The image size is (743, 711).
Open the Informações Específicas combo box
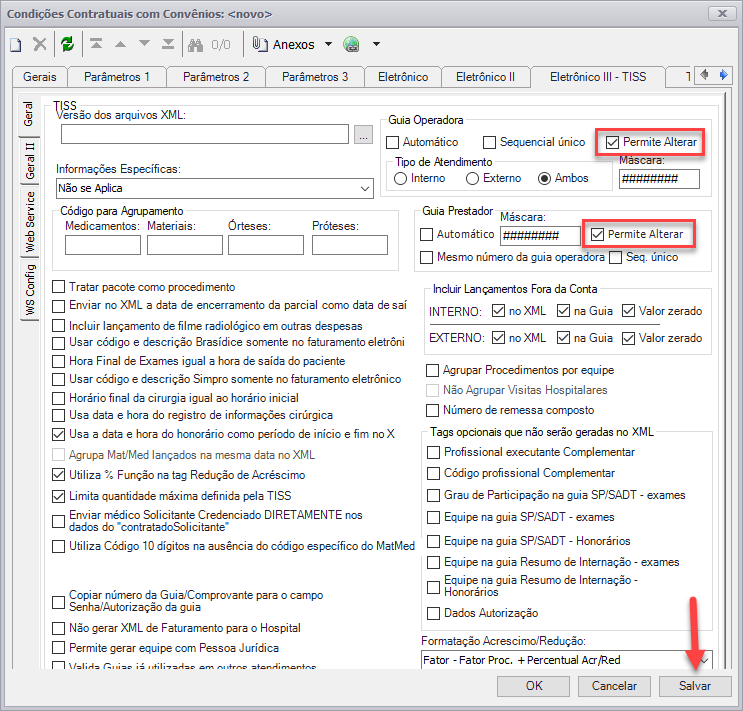coord(215,188)
